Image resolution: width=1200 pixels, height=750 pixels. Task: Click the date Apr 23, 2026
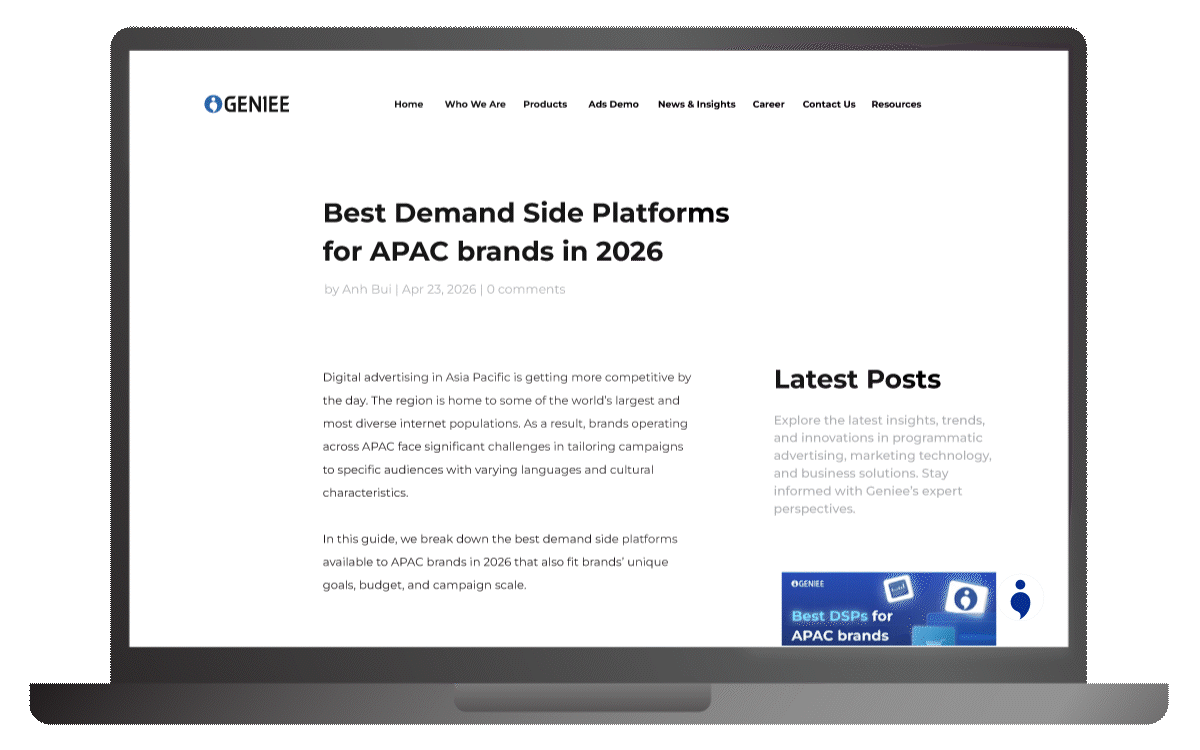coord(439,289)
